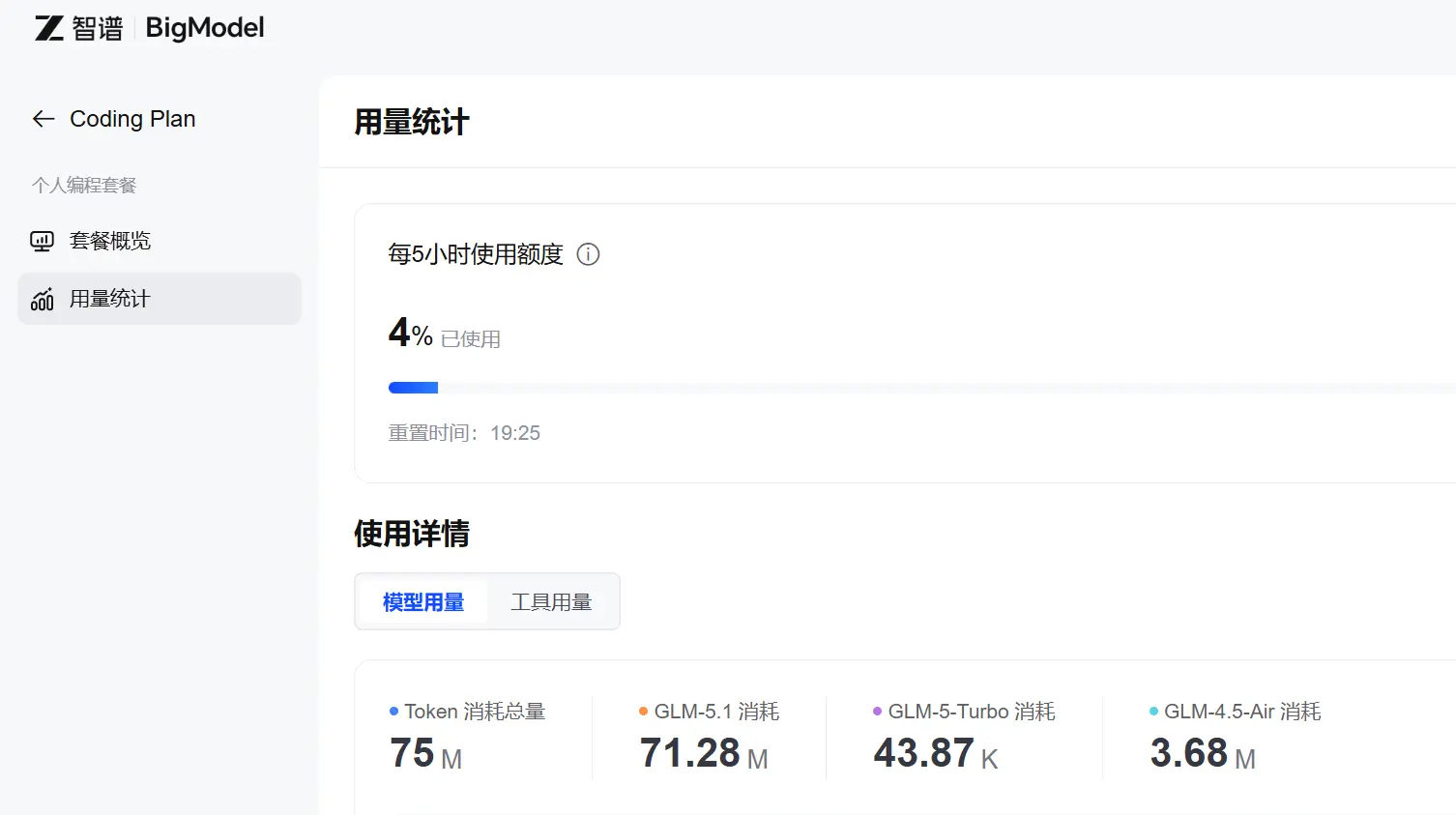
Task: Click the 每5小时使用额度 label
Action: pos(476,254)
